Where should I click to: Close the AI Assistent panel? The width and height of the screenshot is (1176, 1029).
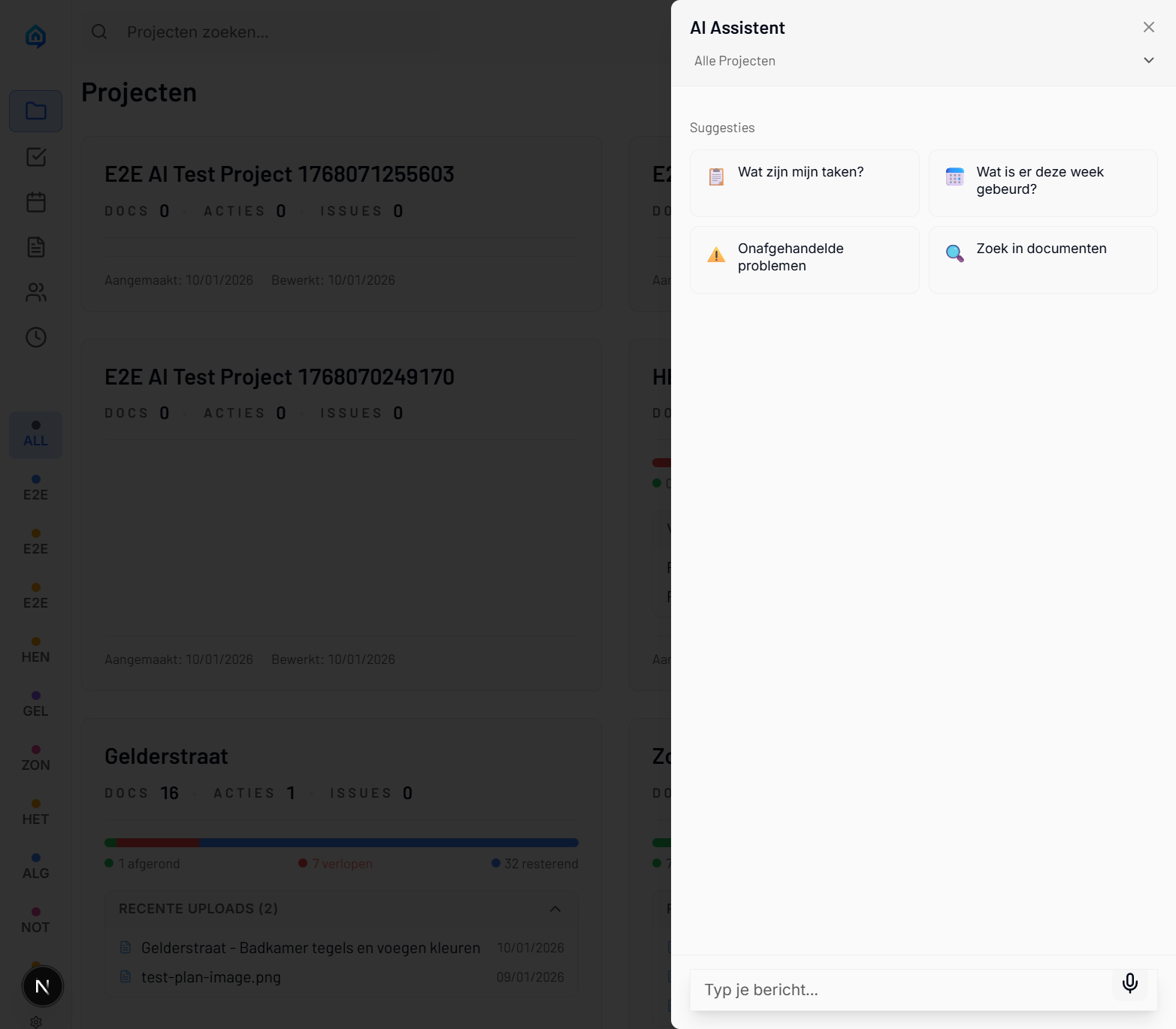[x=1148, y=28]
